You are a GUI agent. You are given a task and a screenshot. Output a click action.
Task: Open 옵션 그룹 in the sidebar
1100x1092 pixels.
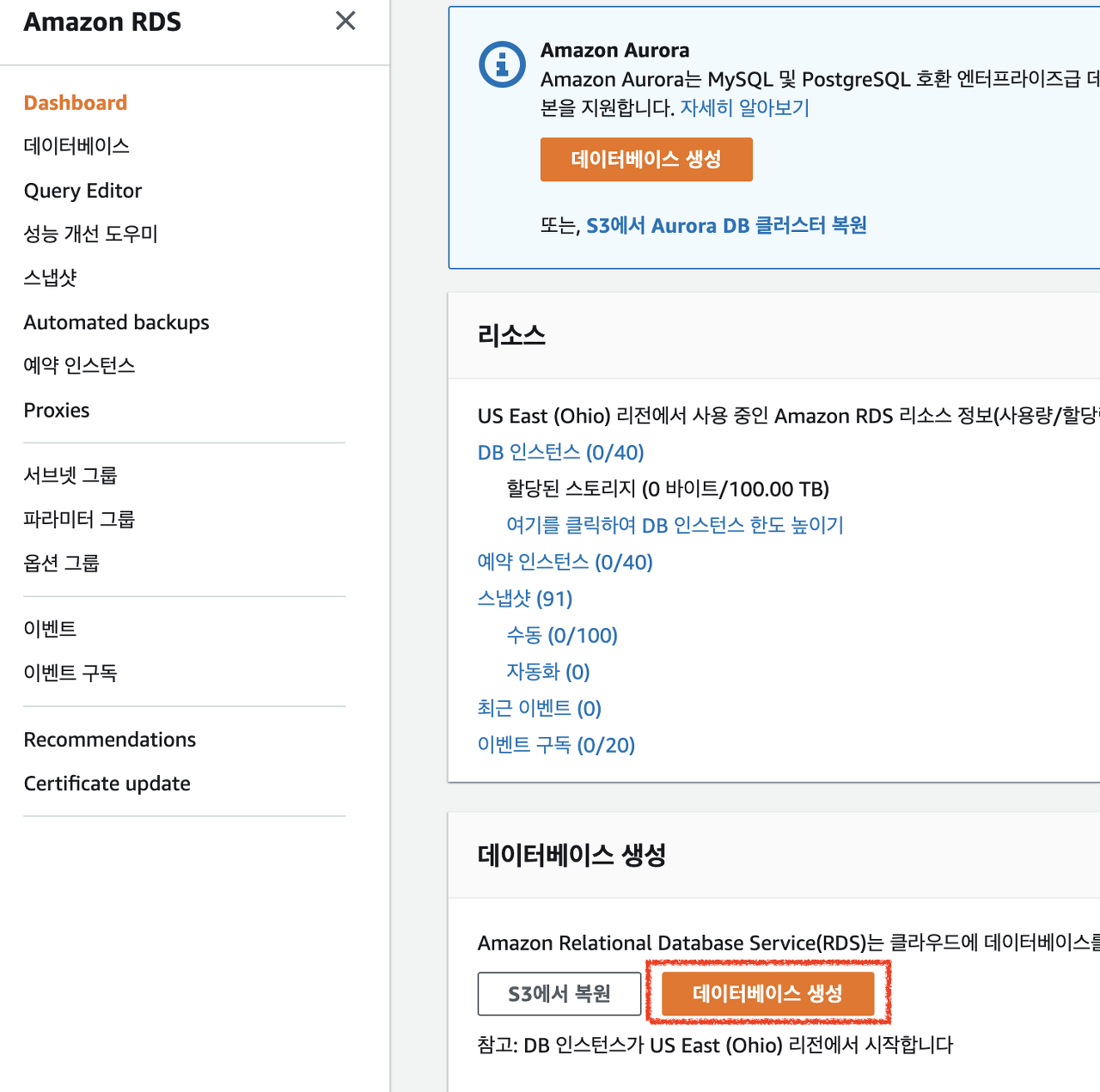(62, 563)
